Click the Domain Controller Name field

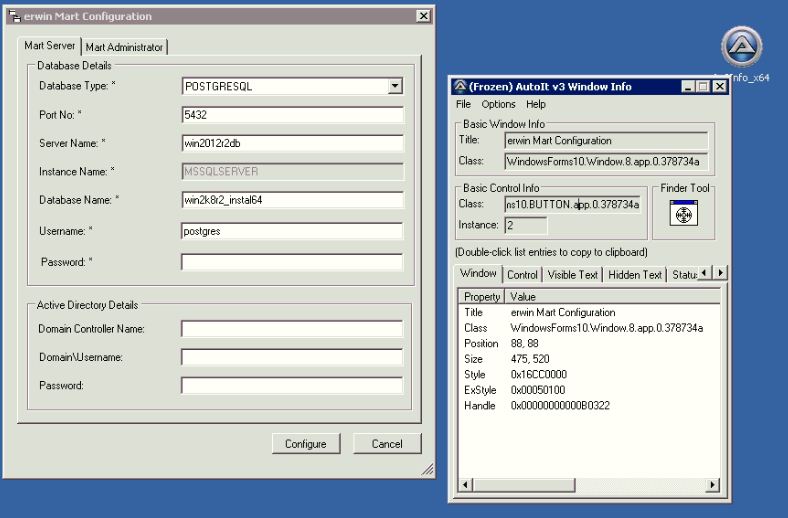click(292, 329)
